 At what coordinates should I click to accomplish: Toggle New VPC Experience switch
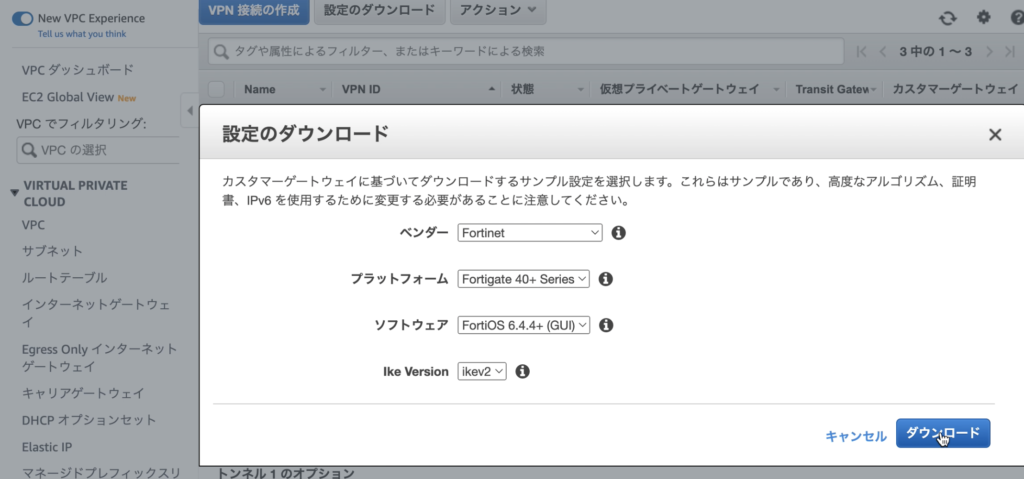pos(22,19)
